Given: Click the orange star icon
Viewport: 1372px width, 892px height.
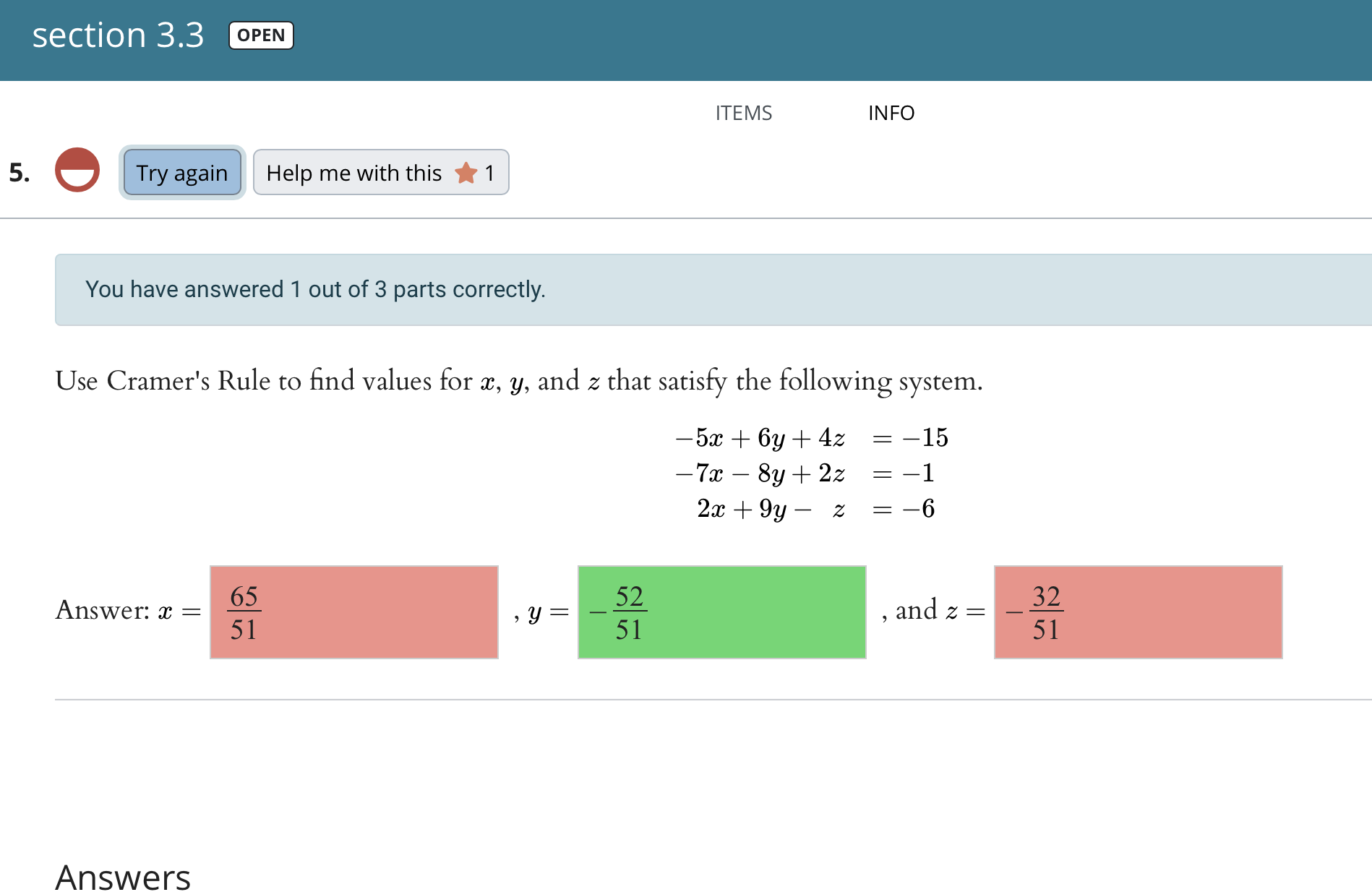Looking at the screenshot, I should point(466,173).
